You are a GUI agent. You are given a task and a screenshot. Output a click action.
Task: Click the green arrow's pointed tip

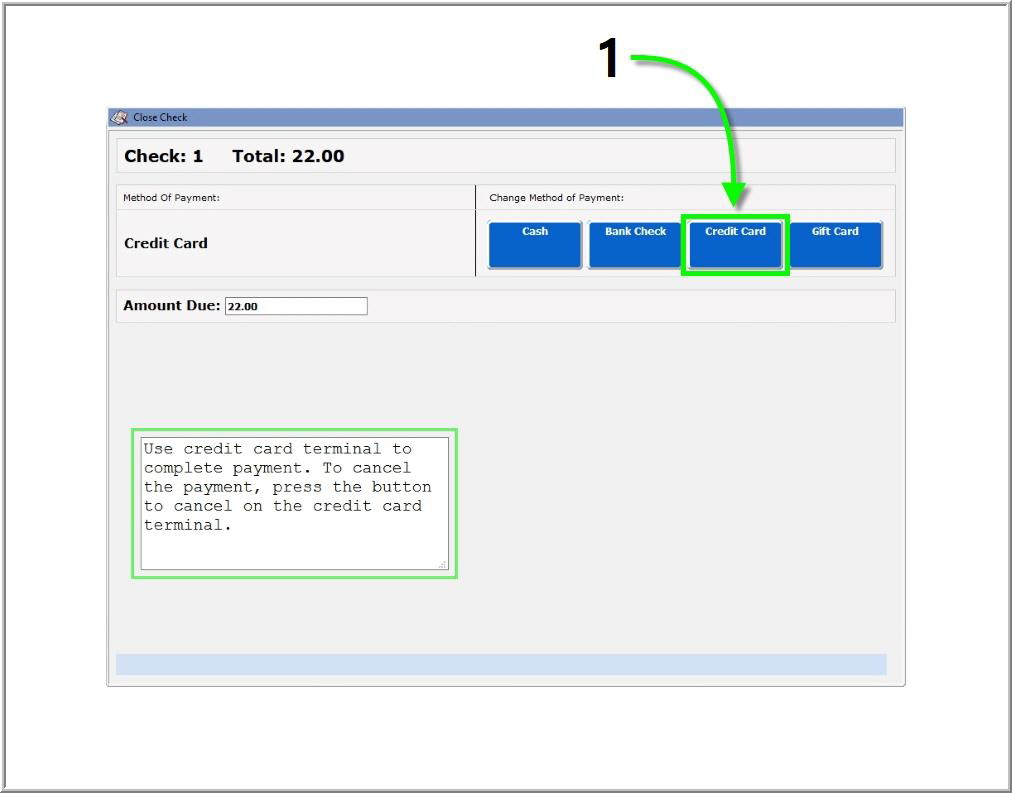click(735, 205)
